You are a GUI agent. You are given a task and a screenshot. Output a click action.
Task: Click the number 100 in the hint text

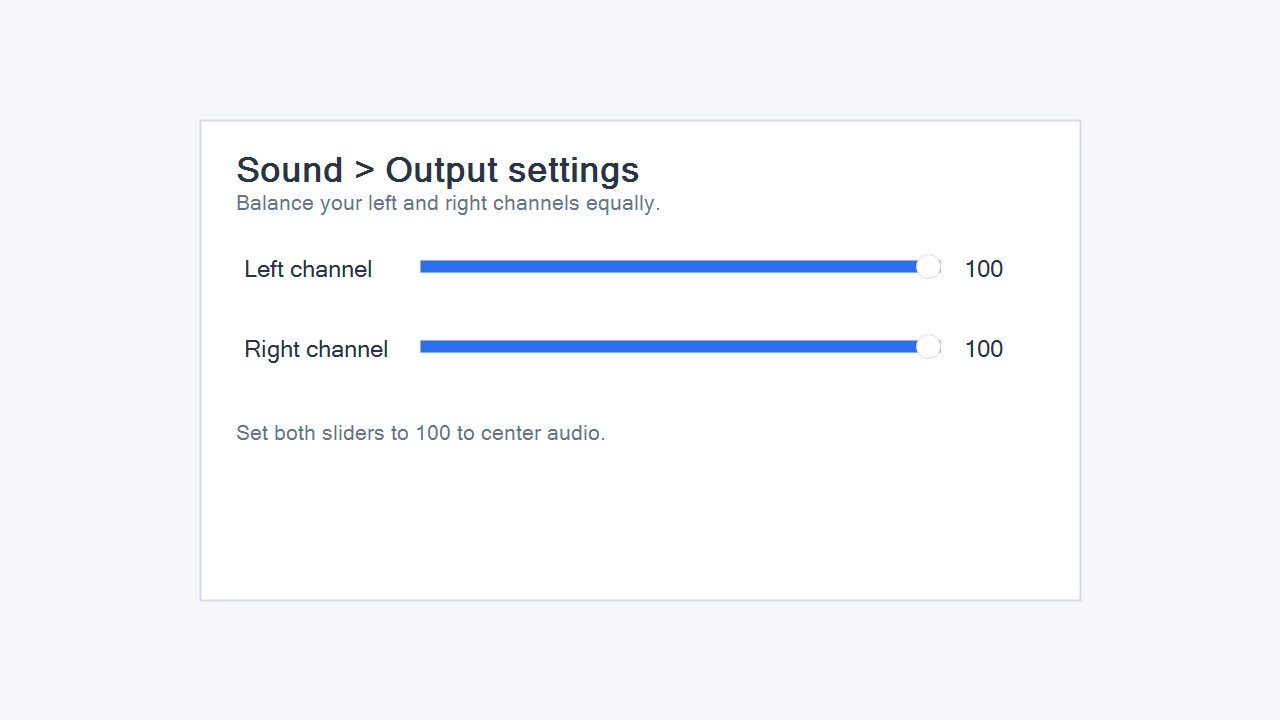click(433, 433)
